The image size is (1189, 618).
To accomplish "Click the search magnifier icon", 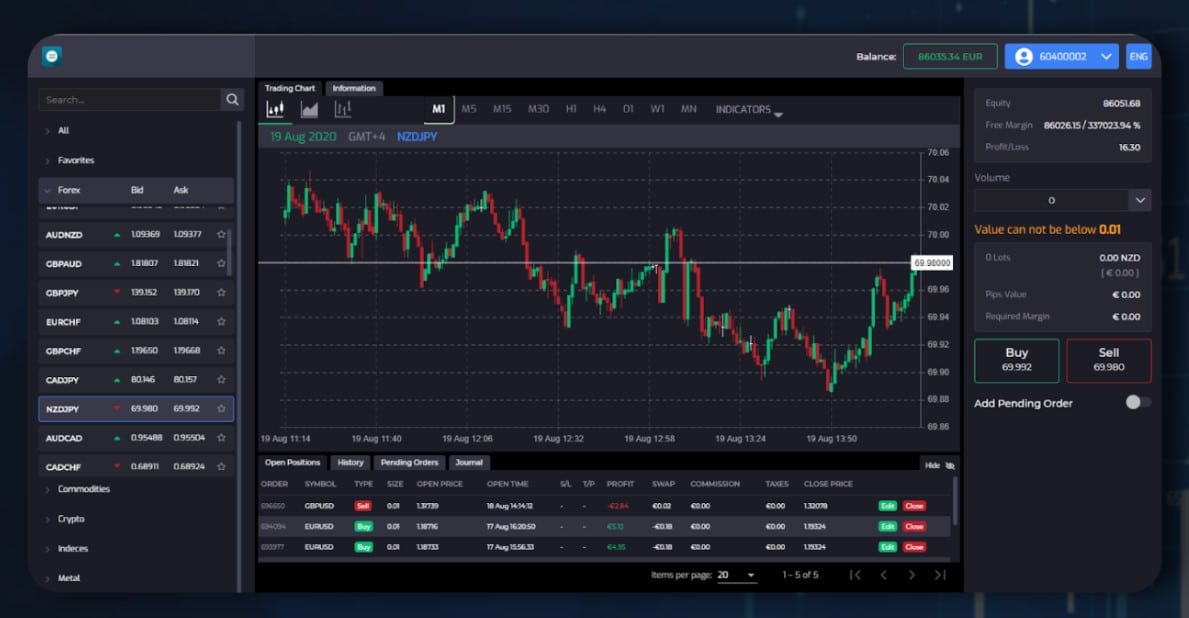I will [x=231, y=100].
